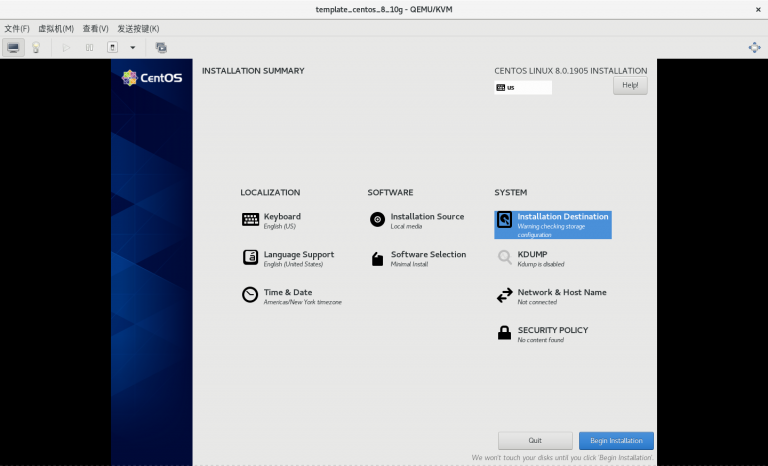This screenshot has height=466, width=768.
Task: Open the Network & Host Name arrows icon
Action: 504,295
